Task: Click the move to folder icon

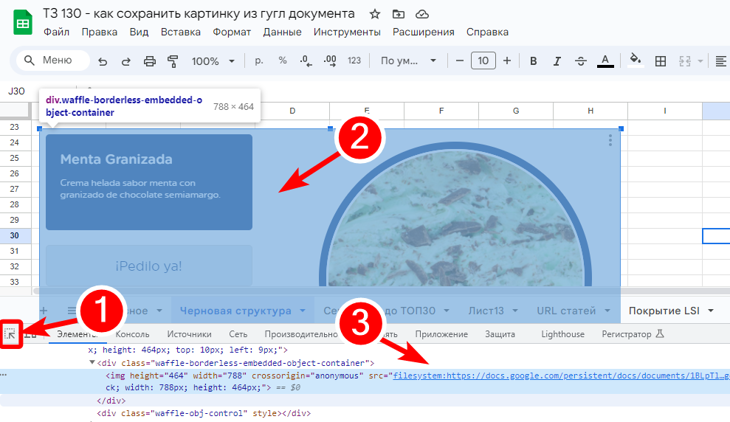Action: 399,14
